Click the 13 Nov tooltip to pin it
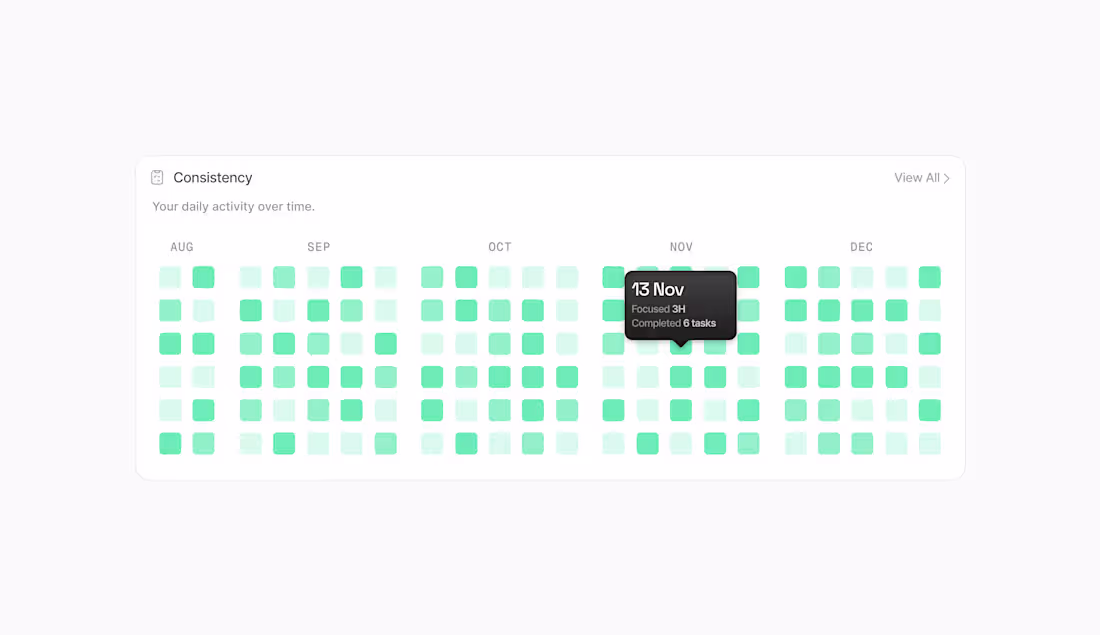The height and width of the screenshot is (635, 1100). (x=680, y=305)
